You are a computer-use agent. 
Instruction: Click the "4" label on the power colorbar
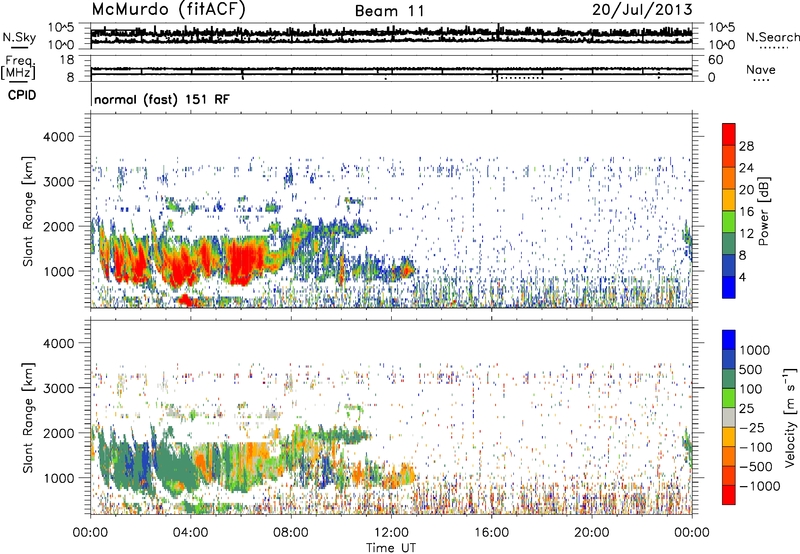coord(742,277)
